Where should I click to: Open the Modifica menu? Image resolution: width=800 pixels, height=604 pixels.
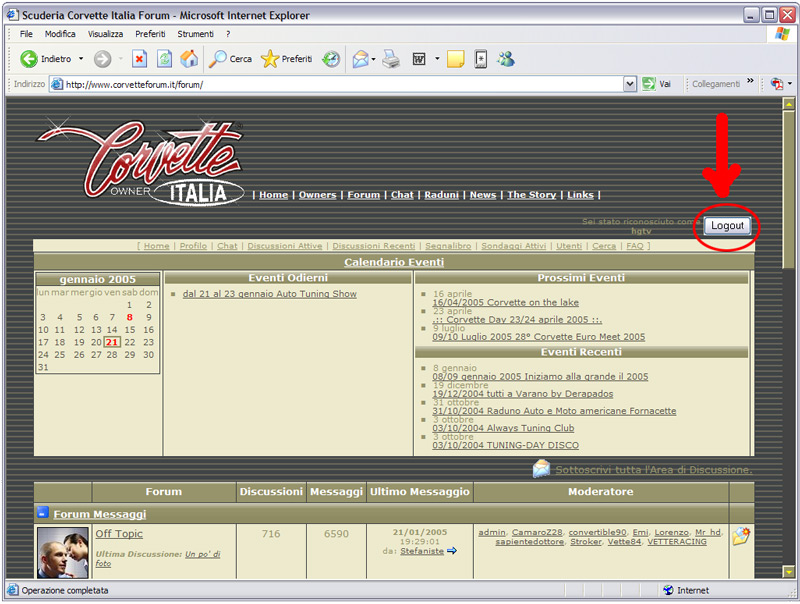[x=60, y=34]
